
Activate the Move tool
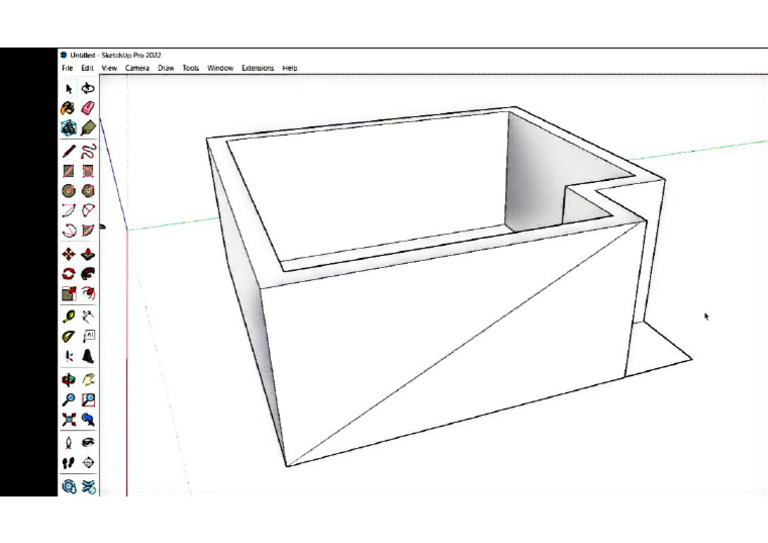[x=69, y=254]
